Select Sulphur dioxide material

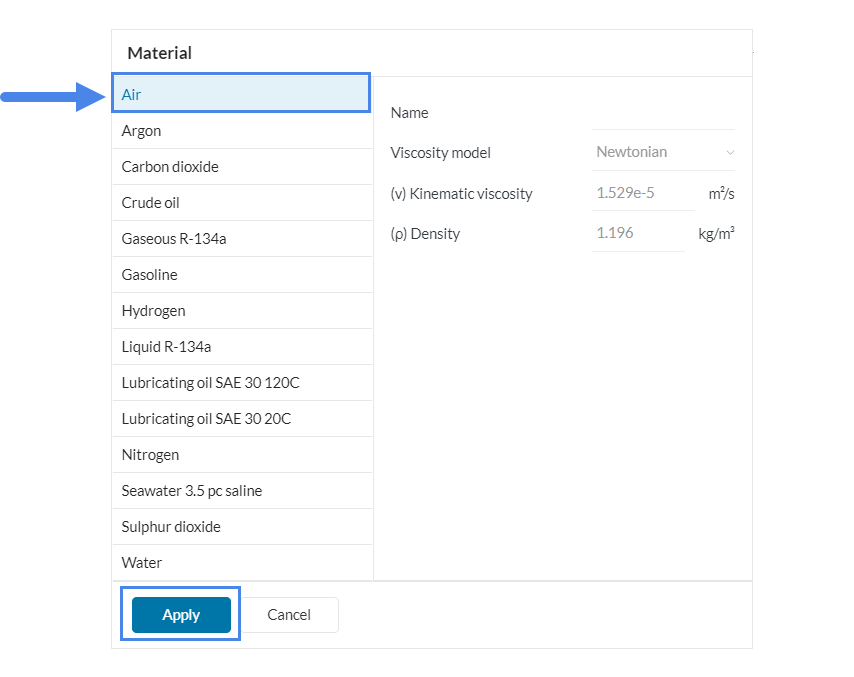pos(240,527)
